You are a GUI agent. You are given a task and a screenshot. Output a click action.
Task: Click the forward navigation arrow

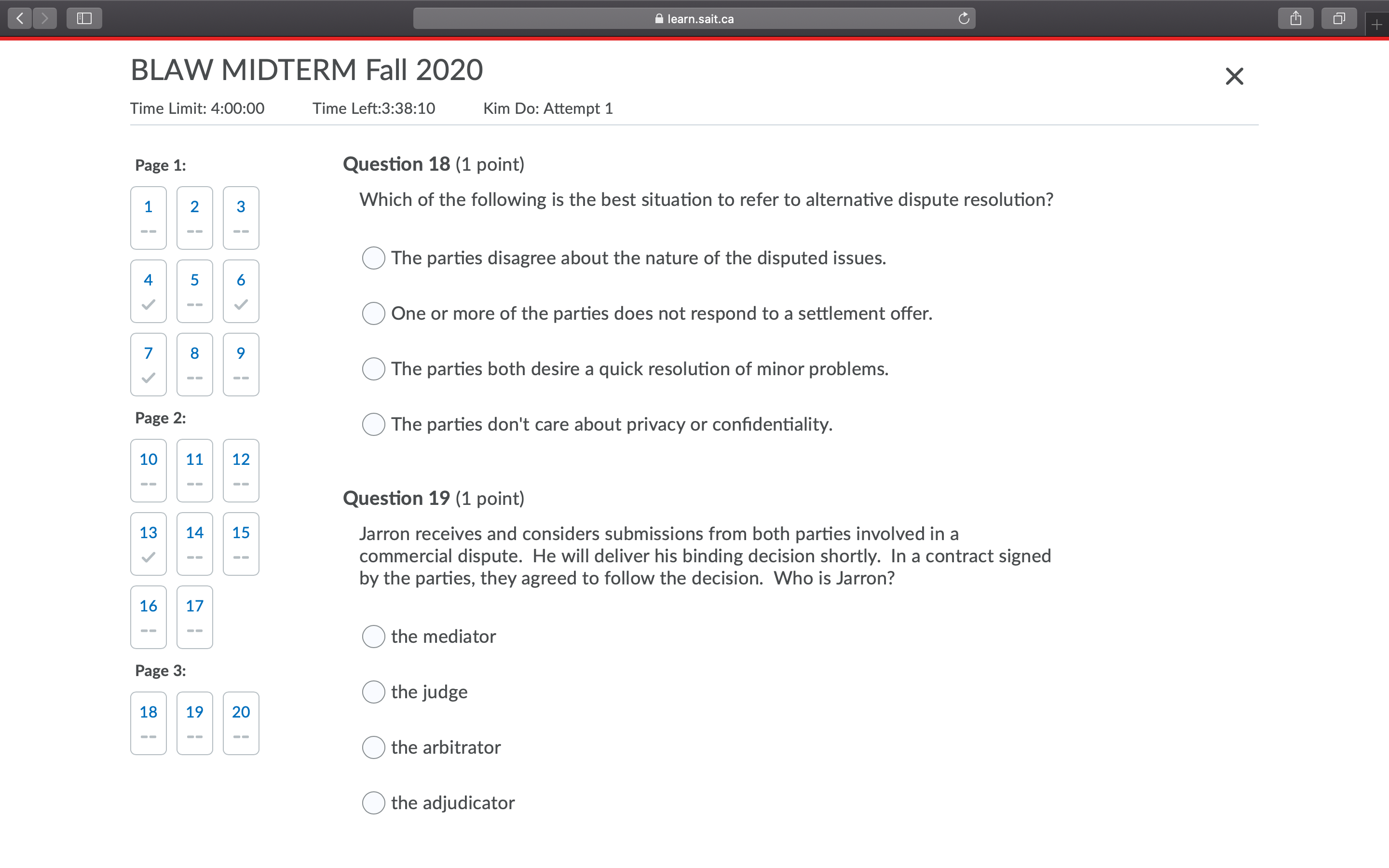click(x=44, y=18)
